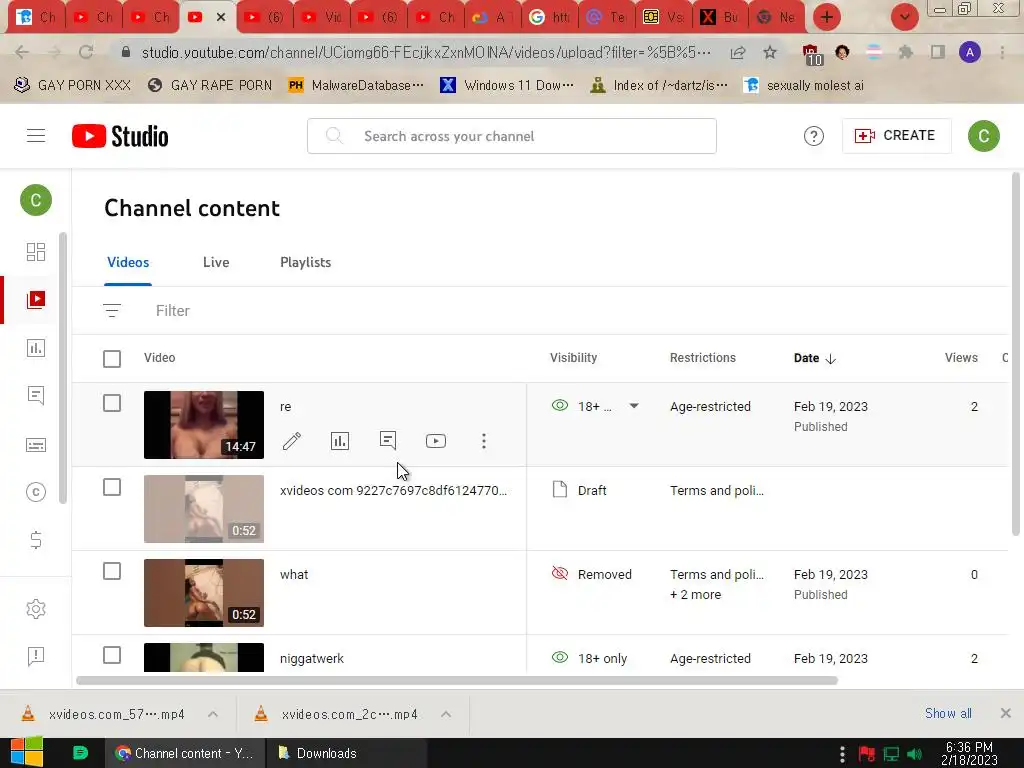The image size is (1024, 768).
Task: Click the channel avatar in the left sidebar
Action: pyautogui.click(x=36, y=200)
